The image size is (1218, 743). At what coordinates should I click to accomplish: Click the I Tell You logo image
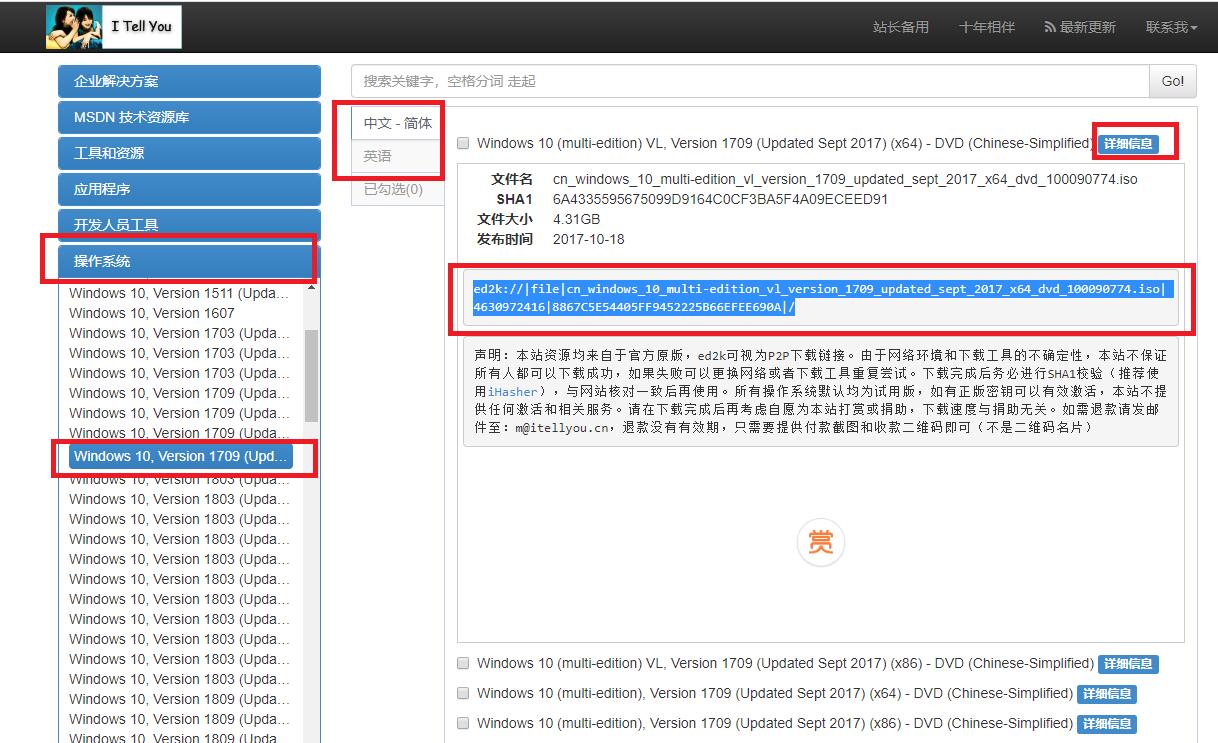coord(114,26)
